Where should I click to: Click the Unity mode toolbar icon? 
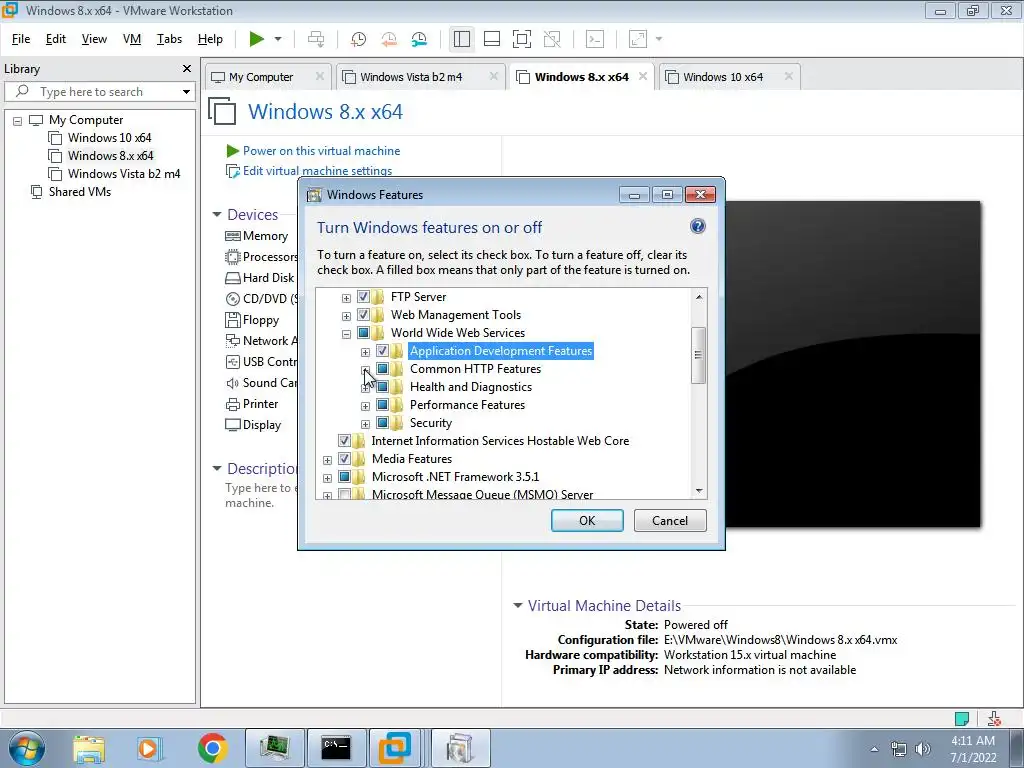click(552, 39)
